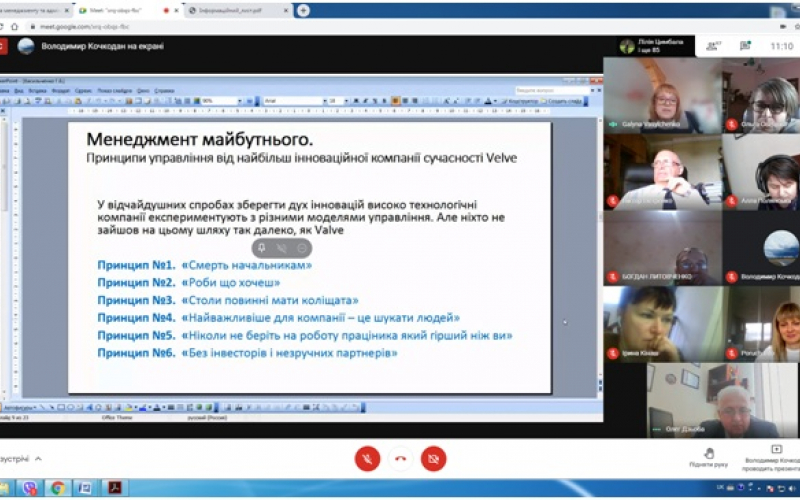Select Олег Дзьоба's video tile
800x500 pixels.
click(722, 400)
